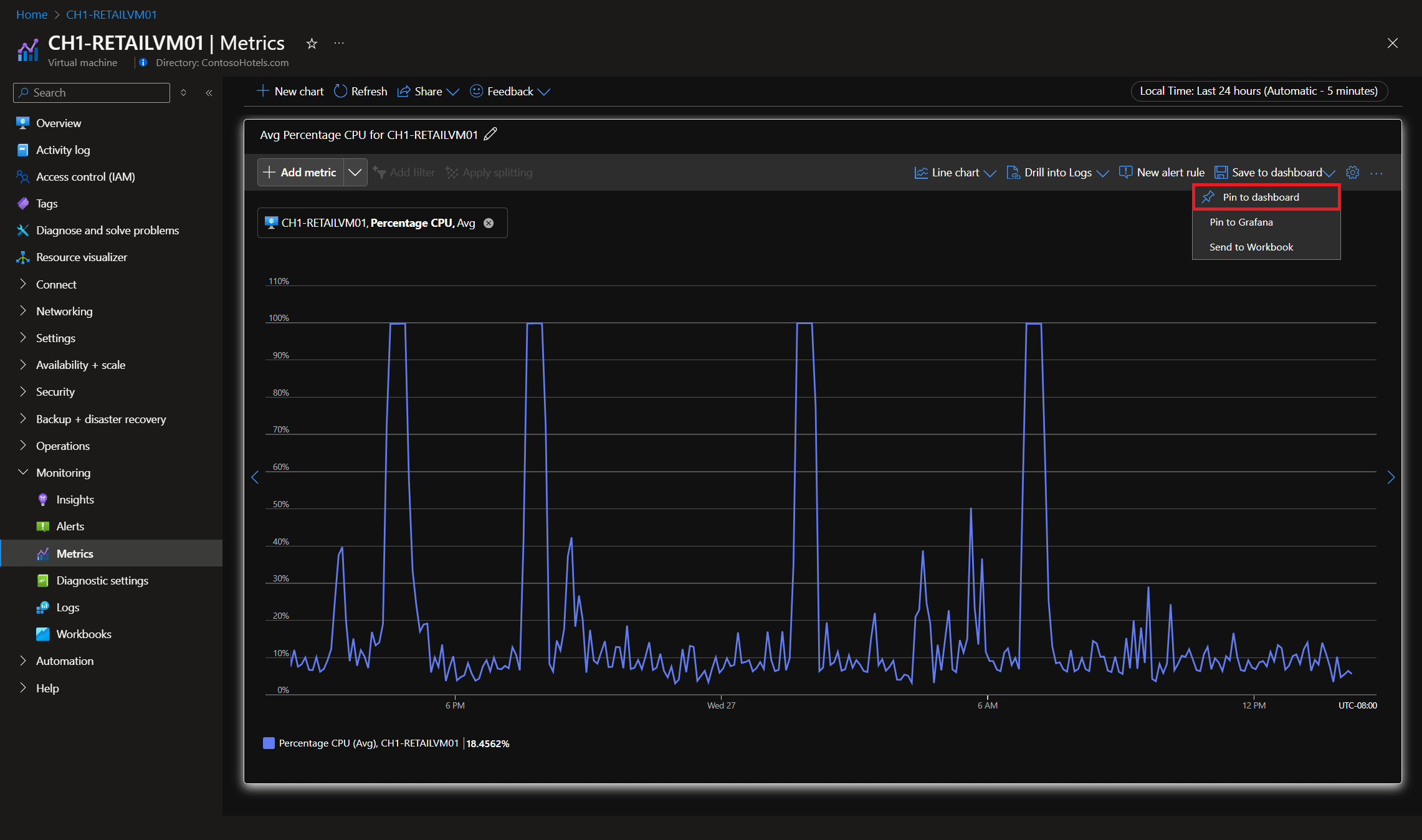Shift chart time range forward arrow
This screenshot has width=1422, height=840.
click(1391, 477)
